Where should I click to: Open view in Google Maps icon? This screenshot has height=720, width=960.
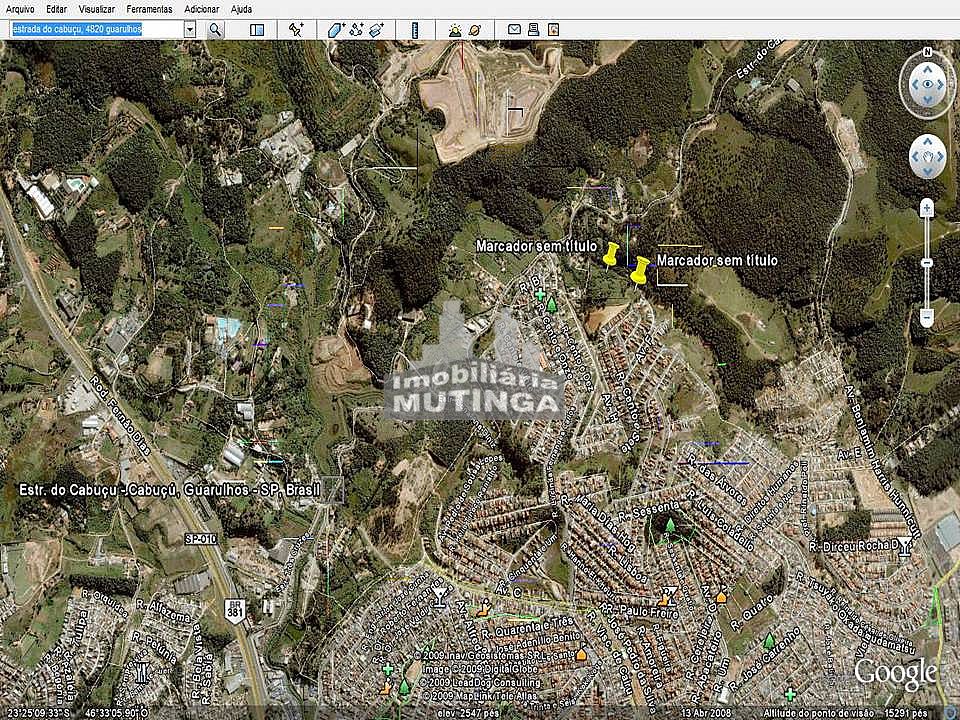553,29
